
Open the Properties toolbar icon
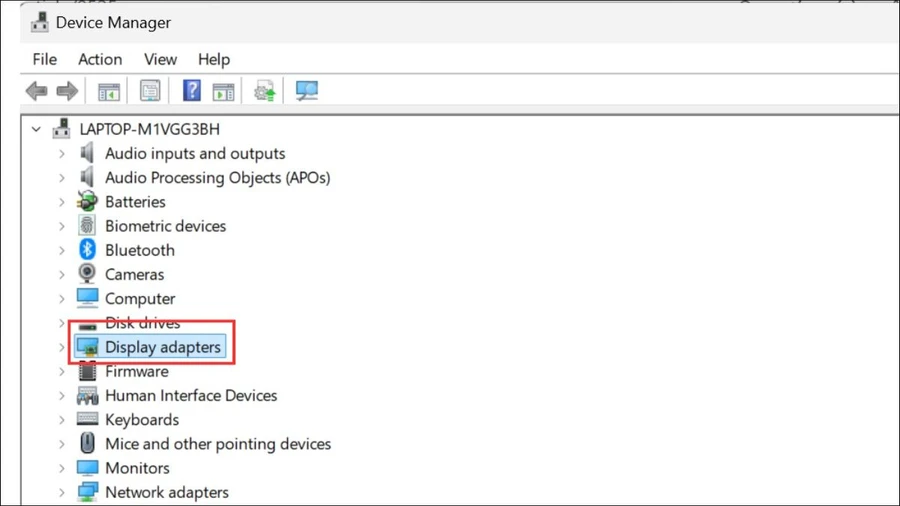pyautogui.click(x=150, y=91)
